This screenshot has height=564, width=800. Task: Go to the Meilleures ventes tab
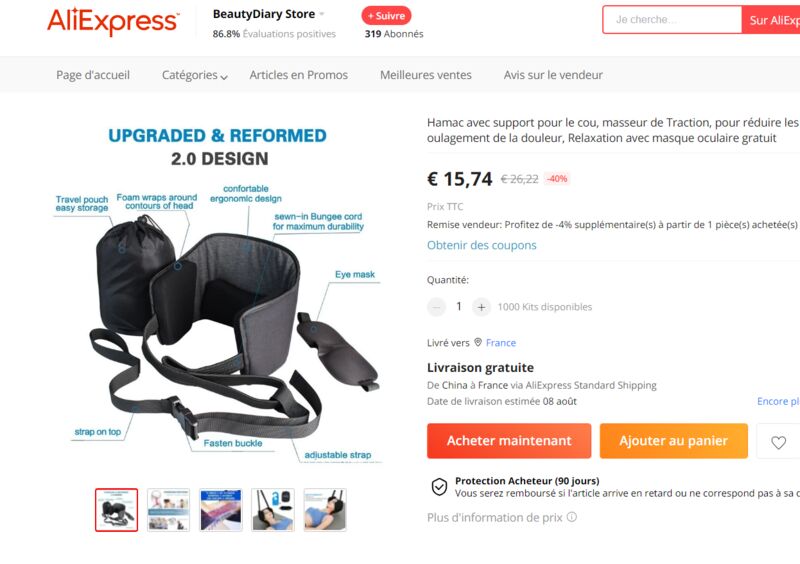[x=426, y=75]
